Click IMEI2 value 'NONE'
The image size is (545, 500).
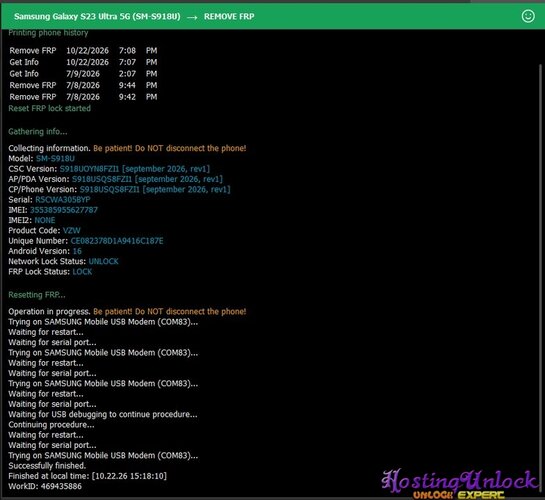pos(45,220)
